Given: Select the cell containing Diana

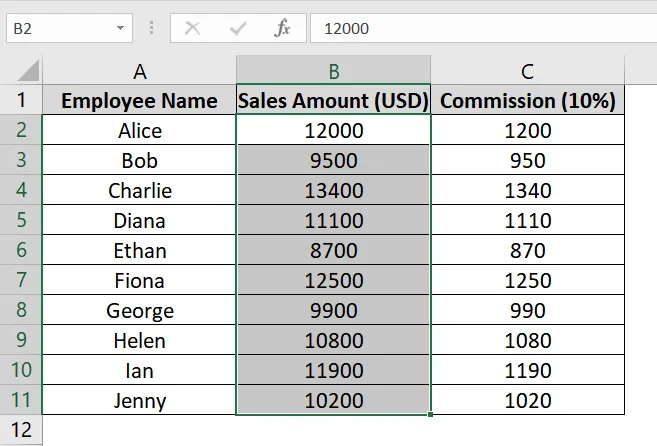Looking at the screenshot, I should 140,220.
